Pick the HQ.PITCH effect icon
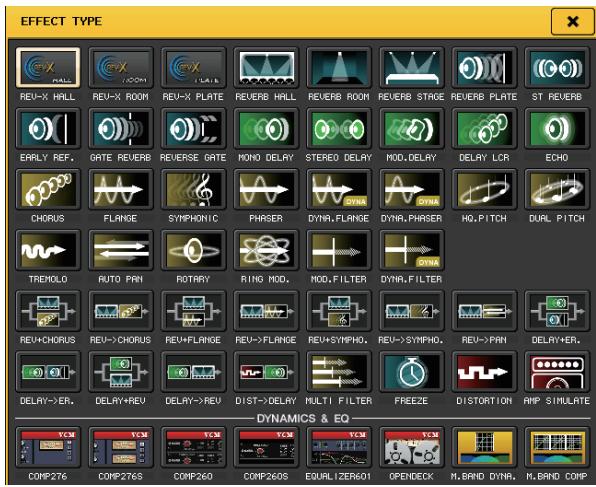Image resolution: width=596 pixels, height=487 pixels. click(484, 189)
